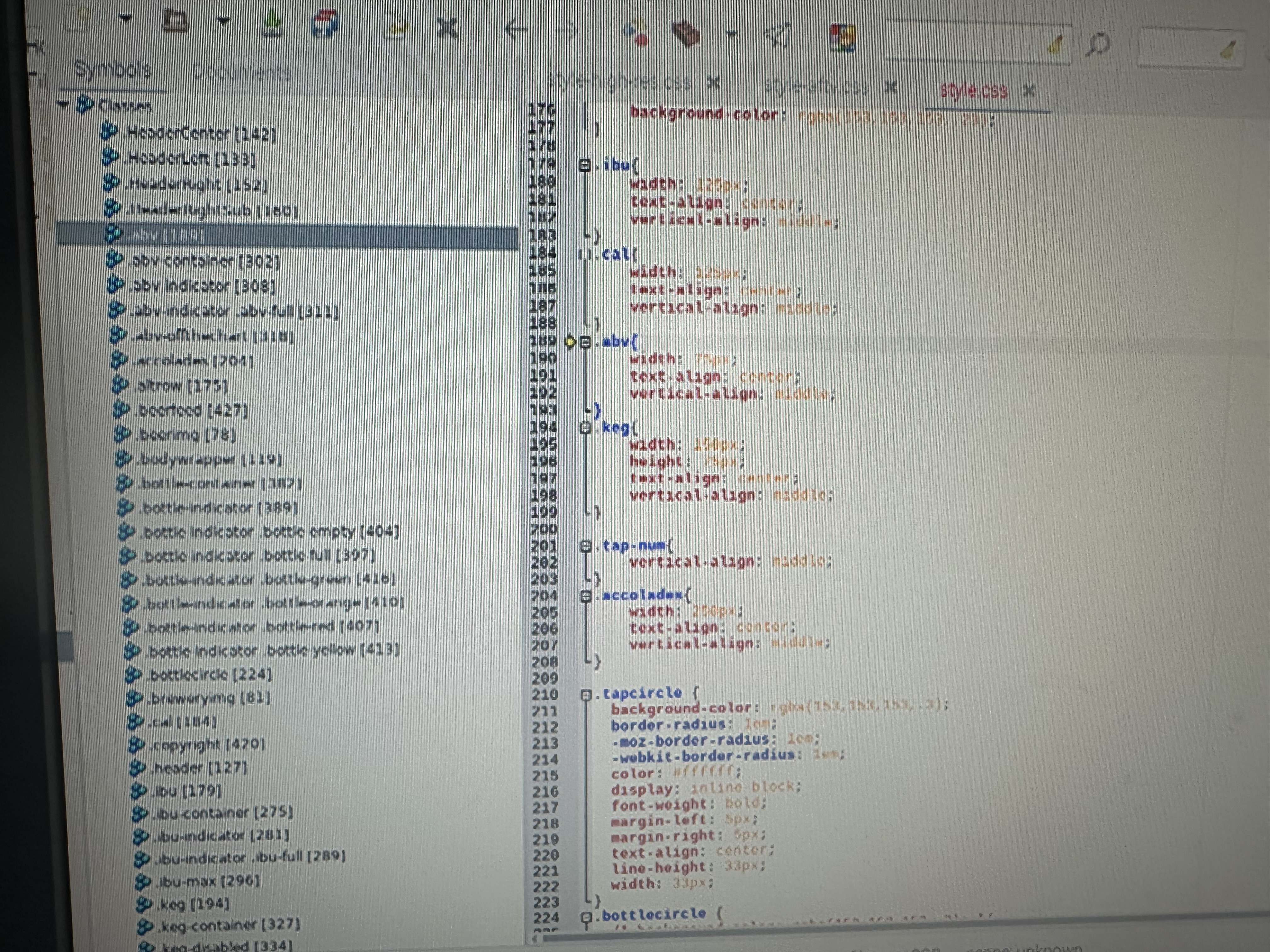Collapse the .bottlecircle rule fold marker
This screenshot has width=1270, height=952.
(x=586, y=918)
